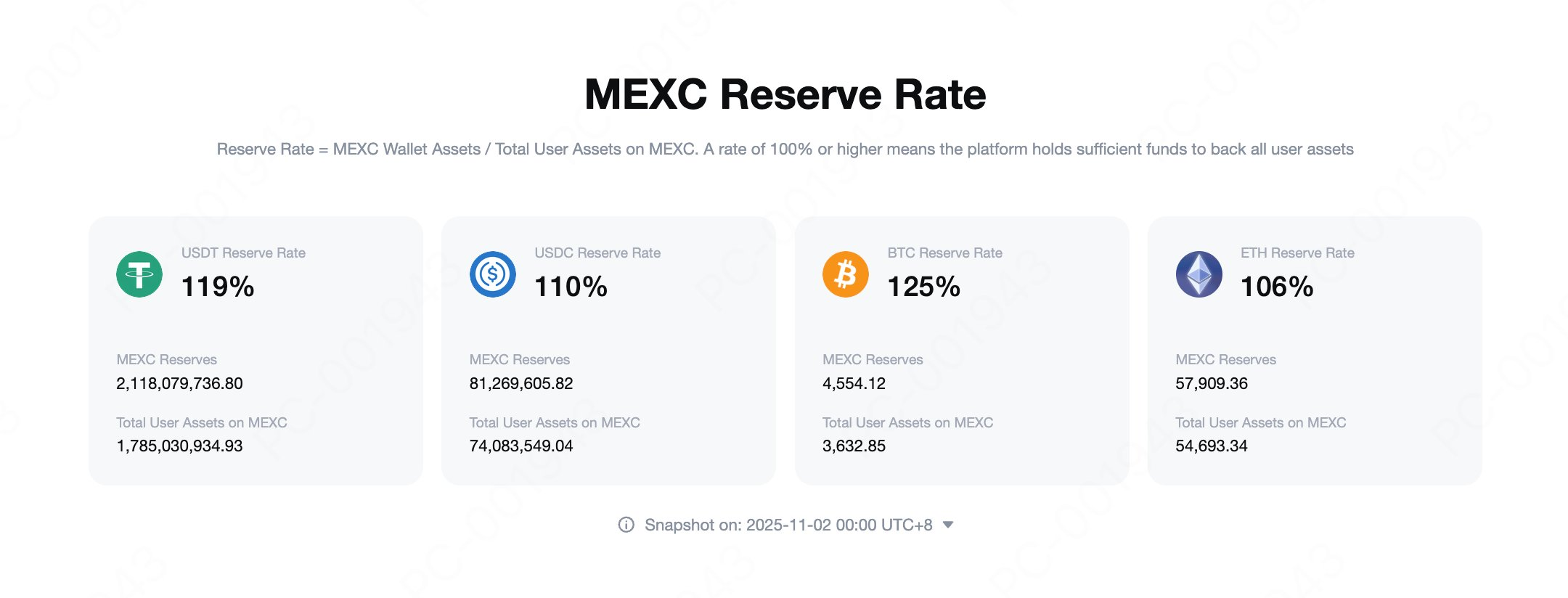1568x598 pixels.
Task: Click the 119% USDT reserve rate value
Action: click(217, 286)
